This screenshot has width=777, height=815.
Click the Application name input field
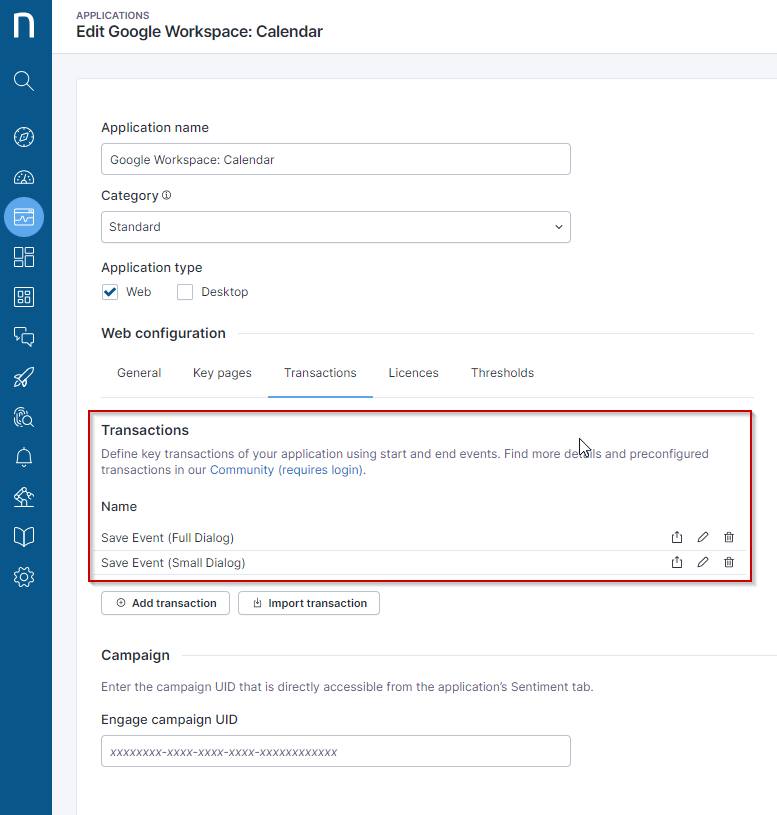coord(336,159)
